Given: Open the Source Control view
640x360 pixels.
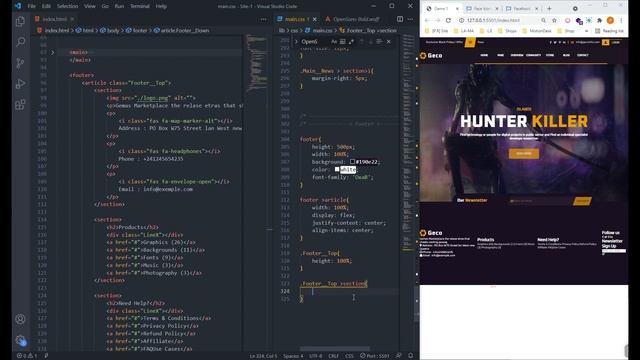Looking at the screenshot, I should pos(20,63).
